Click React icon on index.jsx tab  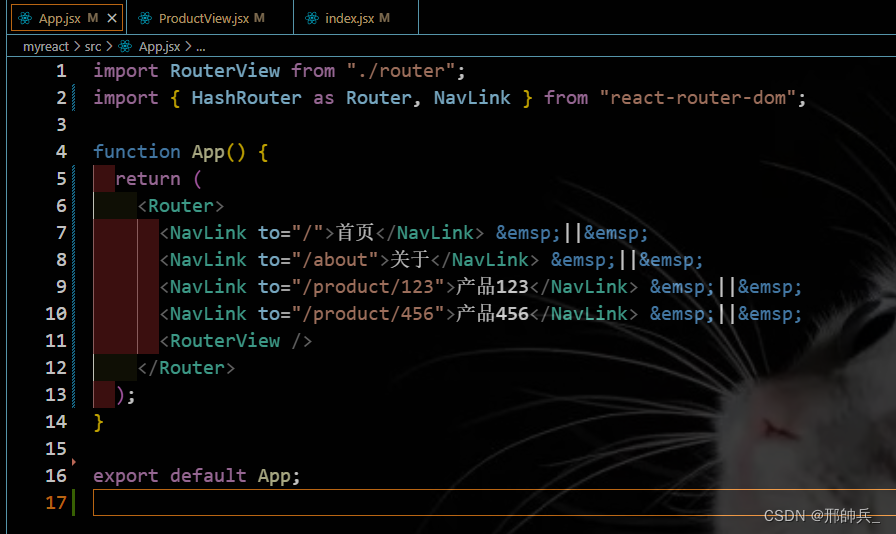(x=312, y=18)
